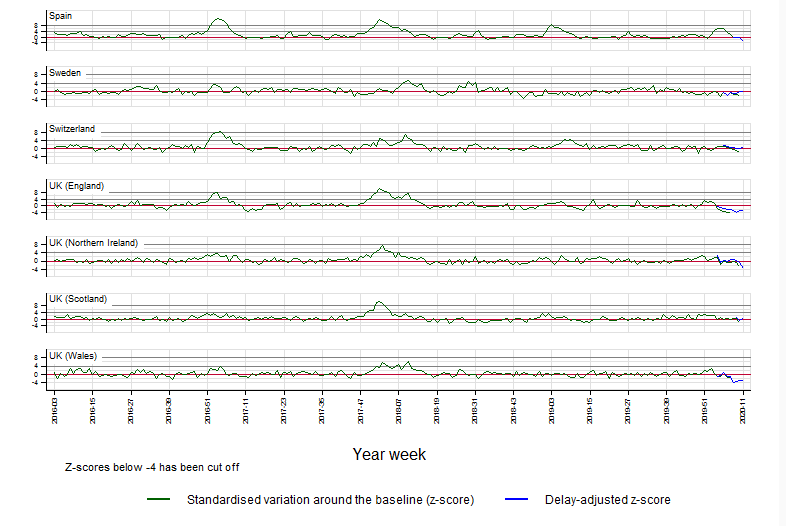
Task: Select 'Standardised variation around the baseline' legend text
Action: (330, 499)
